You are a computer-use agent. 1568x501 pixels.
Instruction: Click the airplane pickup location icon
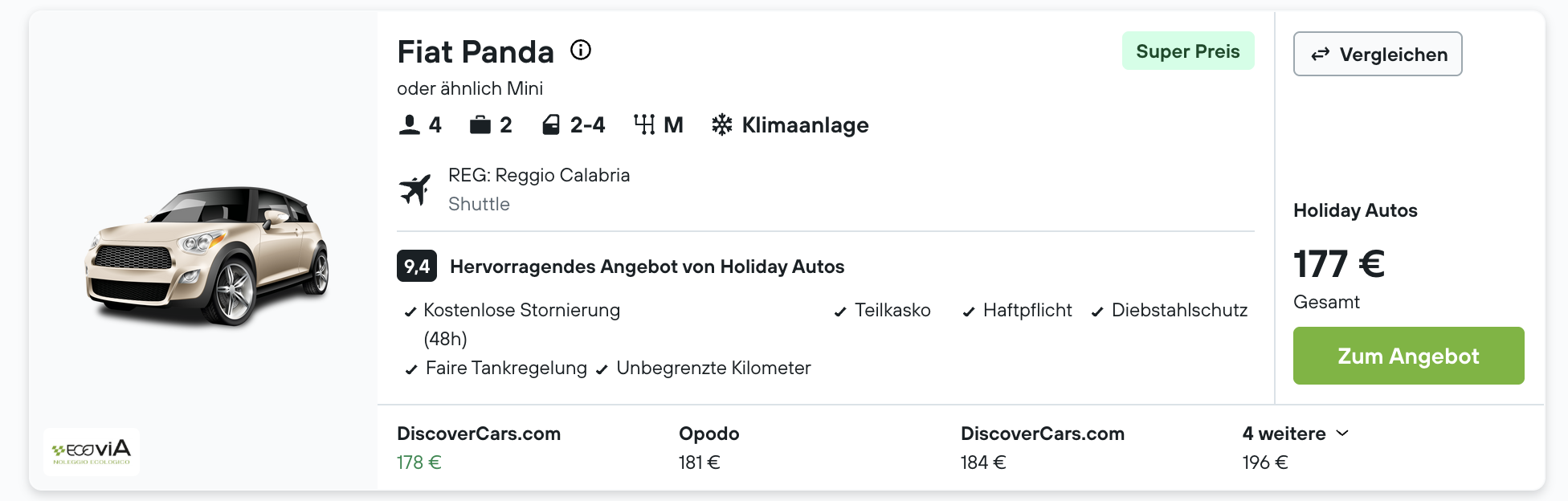414,190
